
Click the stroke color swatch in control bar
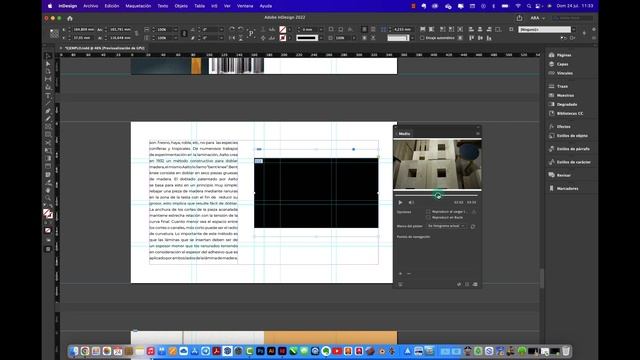click(x=282, y=38)
